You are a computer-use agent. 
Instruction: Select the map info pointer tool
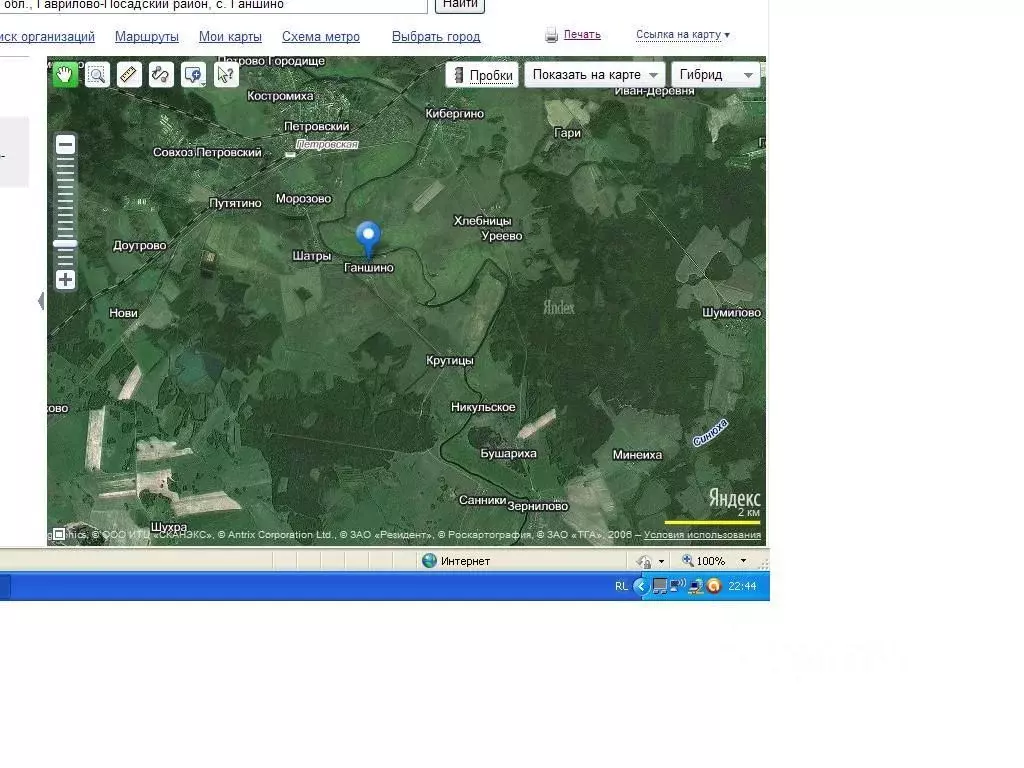tap(226, 74)
